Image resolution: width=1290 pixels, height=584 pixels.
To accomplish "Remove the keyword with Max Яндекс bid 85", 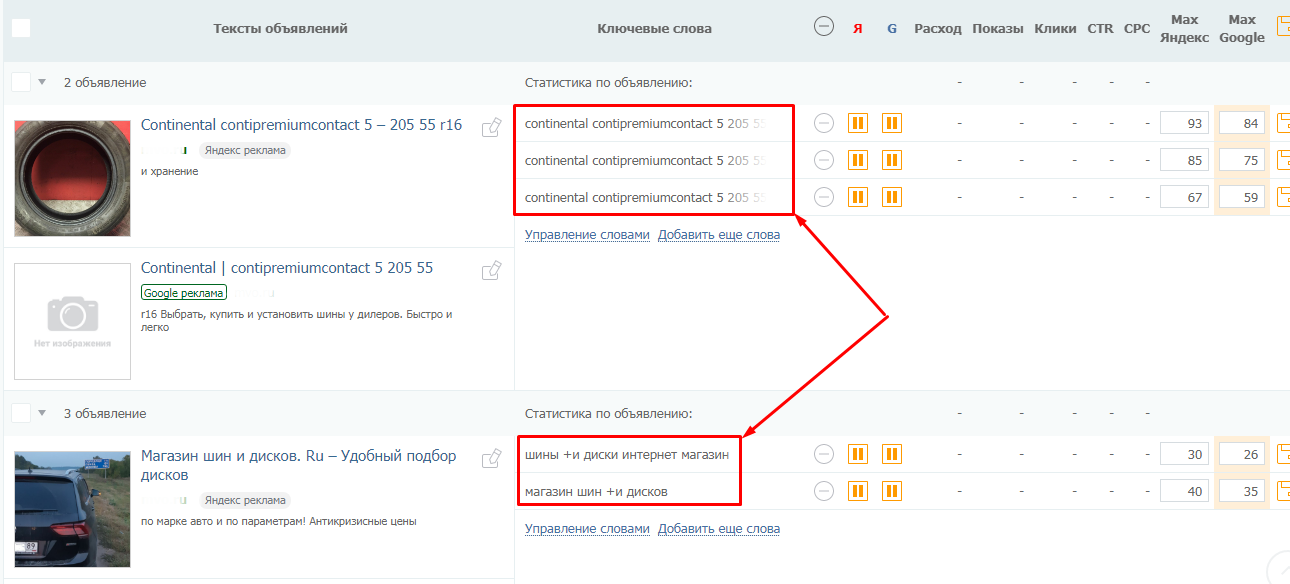I will pyautogui.click(x=824, y=160).
